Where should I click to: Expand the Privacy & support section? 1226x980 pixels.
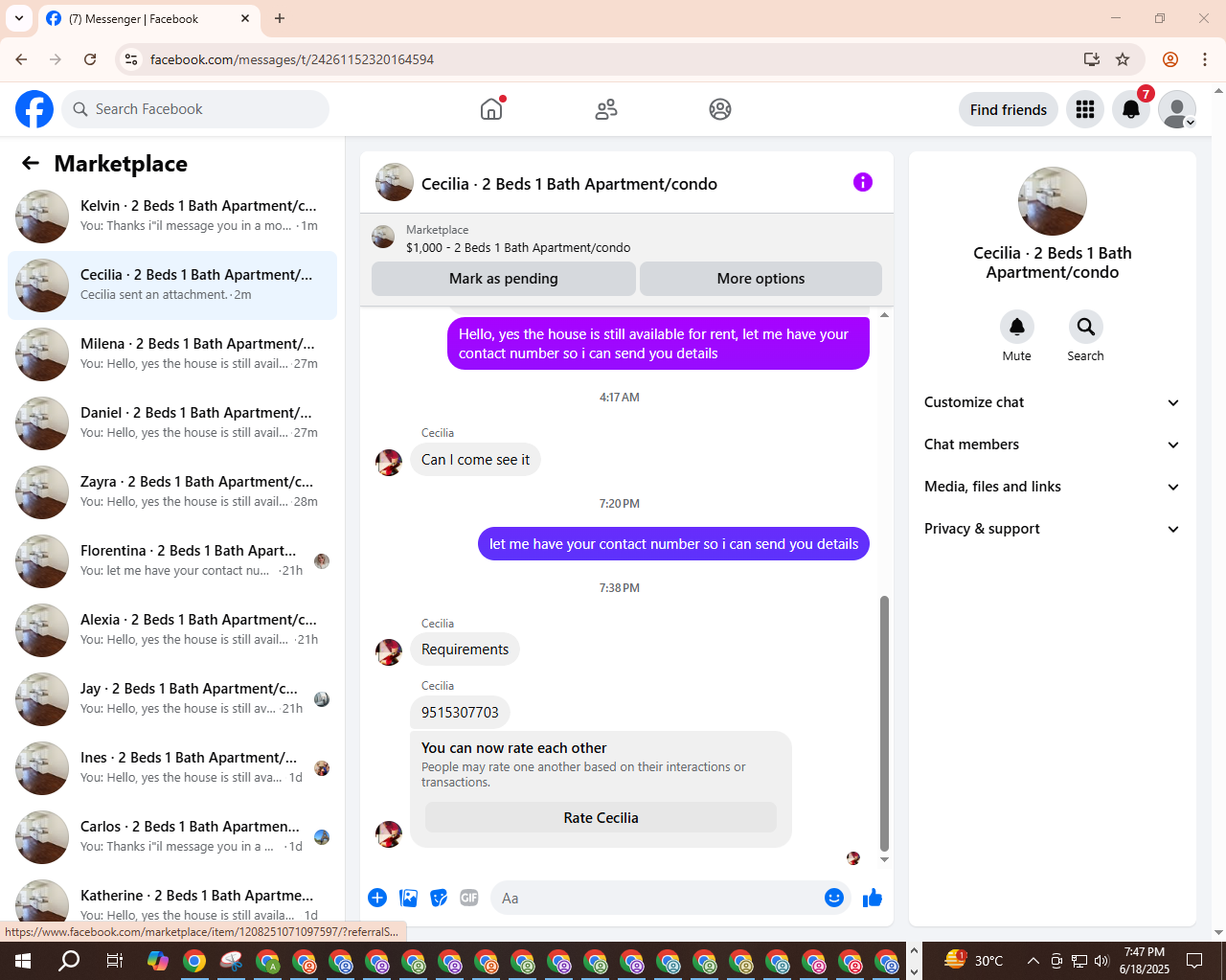coord(1052,529)
